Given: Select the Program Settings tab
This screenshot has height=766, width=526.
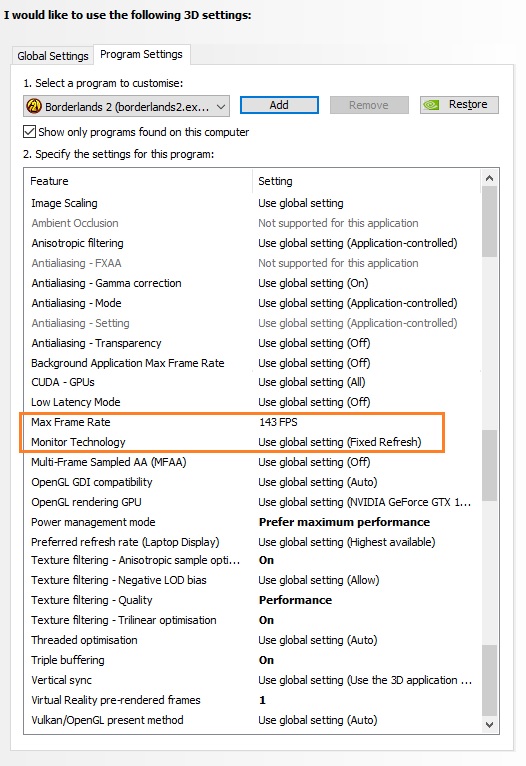Looking at the screenshot, I should click(141, 54).
